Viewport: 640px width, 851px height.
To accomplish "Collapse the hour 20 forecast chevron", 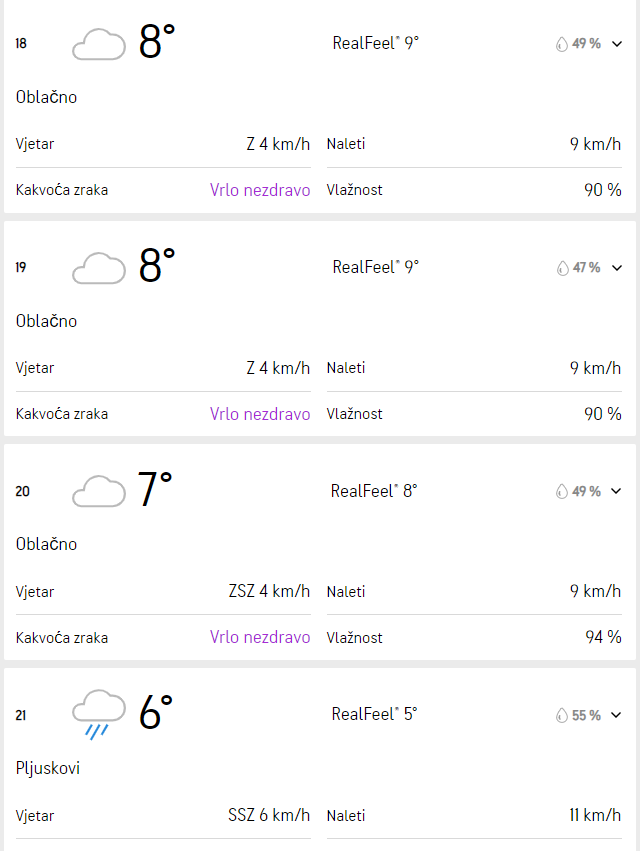I will click(x=616, y=491).
